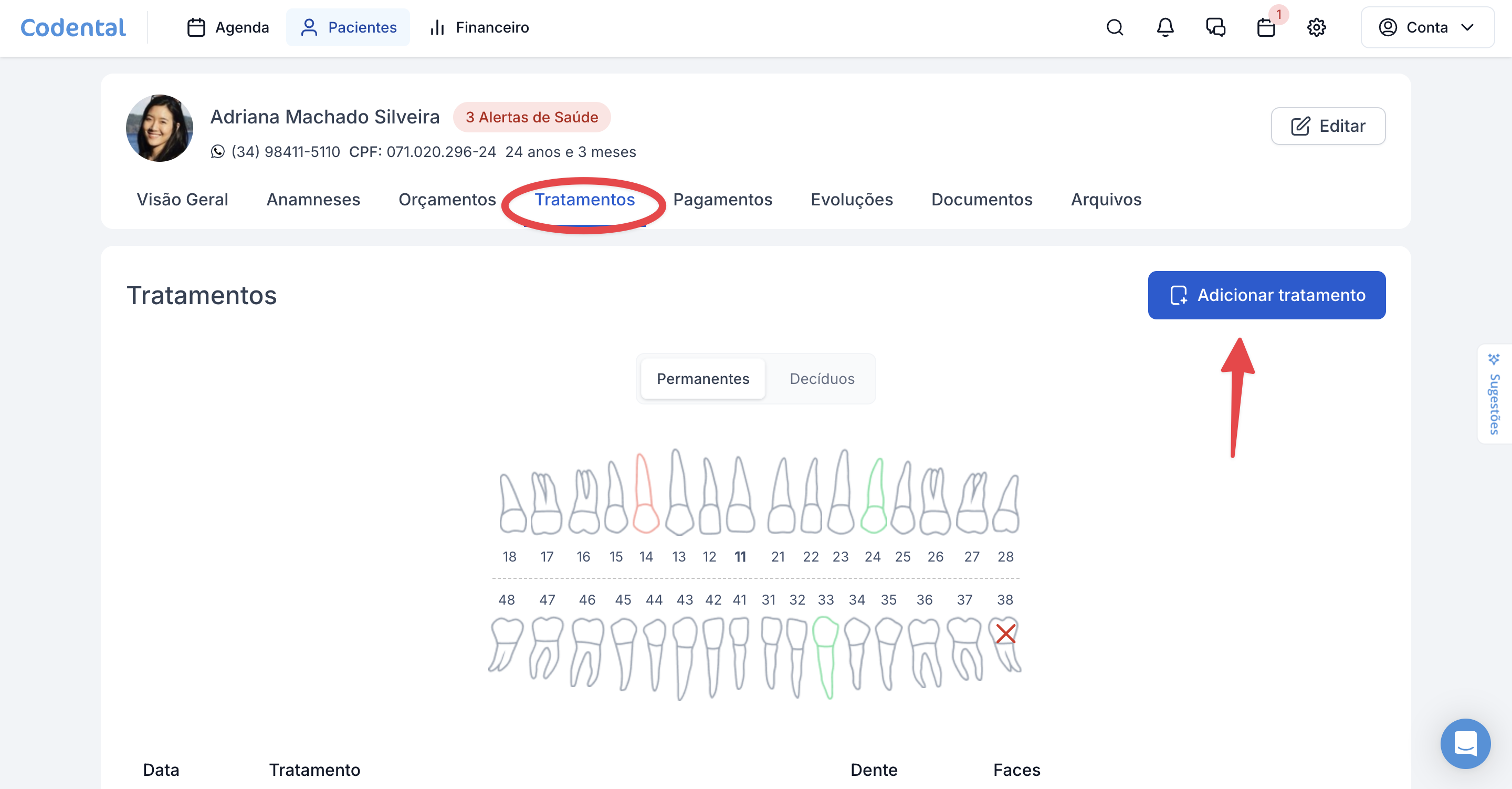Viewport: 1512px width, 789px height.
Task: Select green highlighted tooth 24
Action: click(874, 500)
